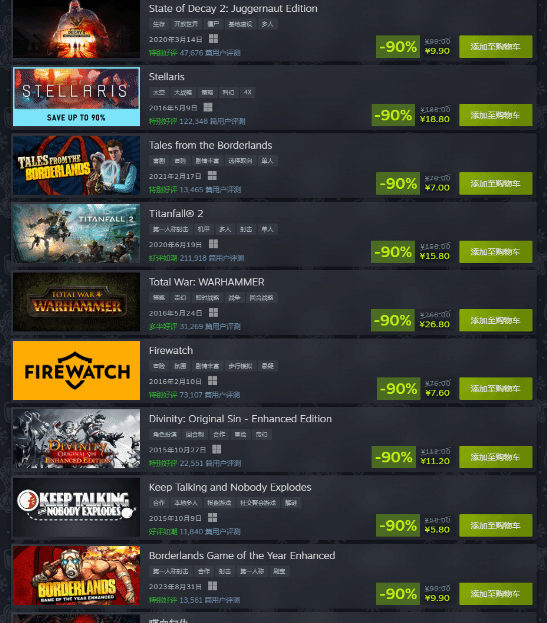This screenshot has height=623, width=547.
Task: Click Windows icon for Keep Talking row
Action: point(213,517)
